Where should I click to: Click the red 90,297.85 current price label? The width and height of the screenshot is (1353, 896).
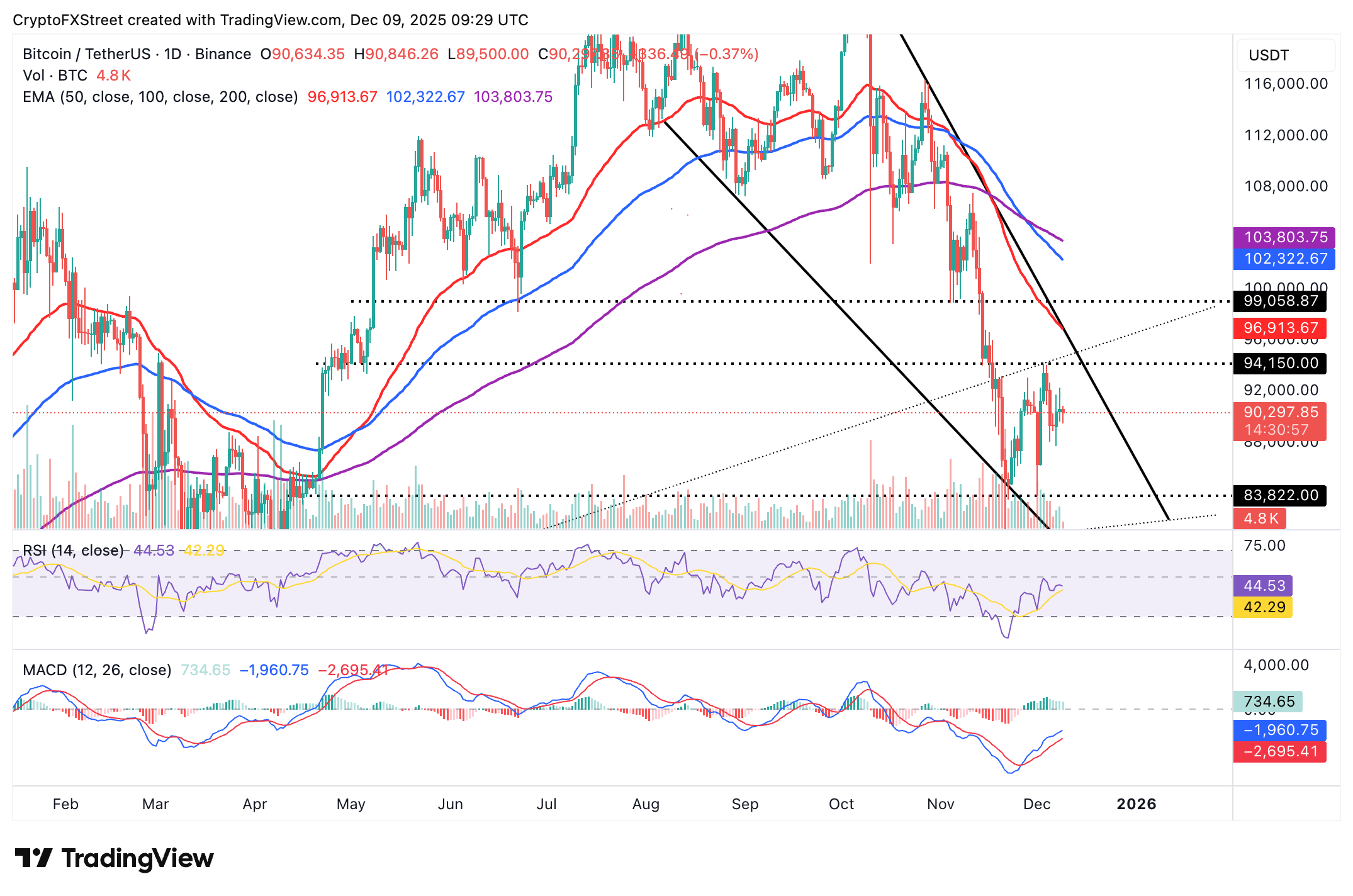[1281, 412]
